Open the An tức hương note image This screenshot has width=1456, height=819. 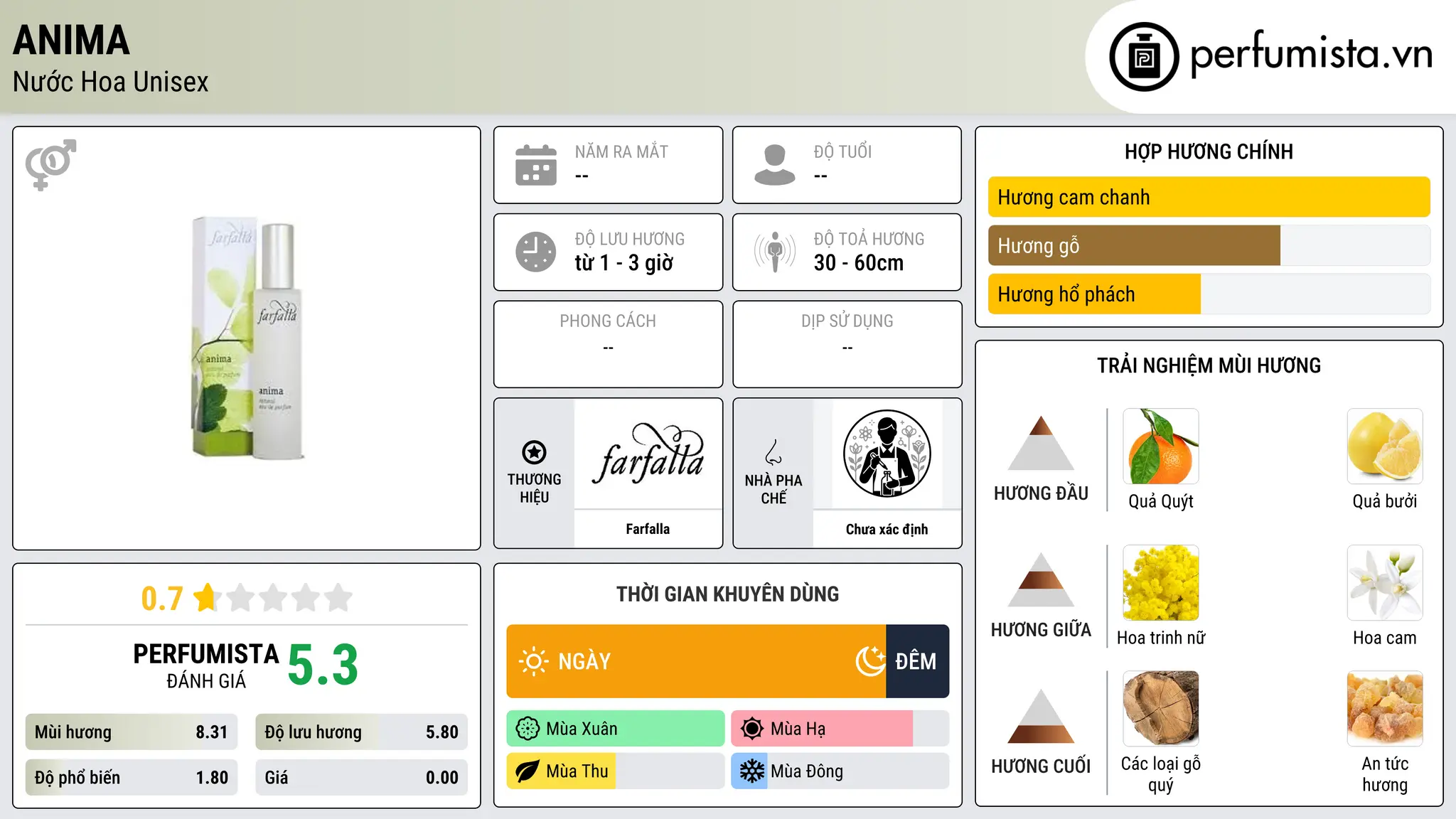(x=1385, y=709)
